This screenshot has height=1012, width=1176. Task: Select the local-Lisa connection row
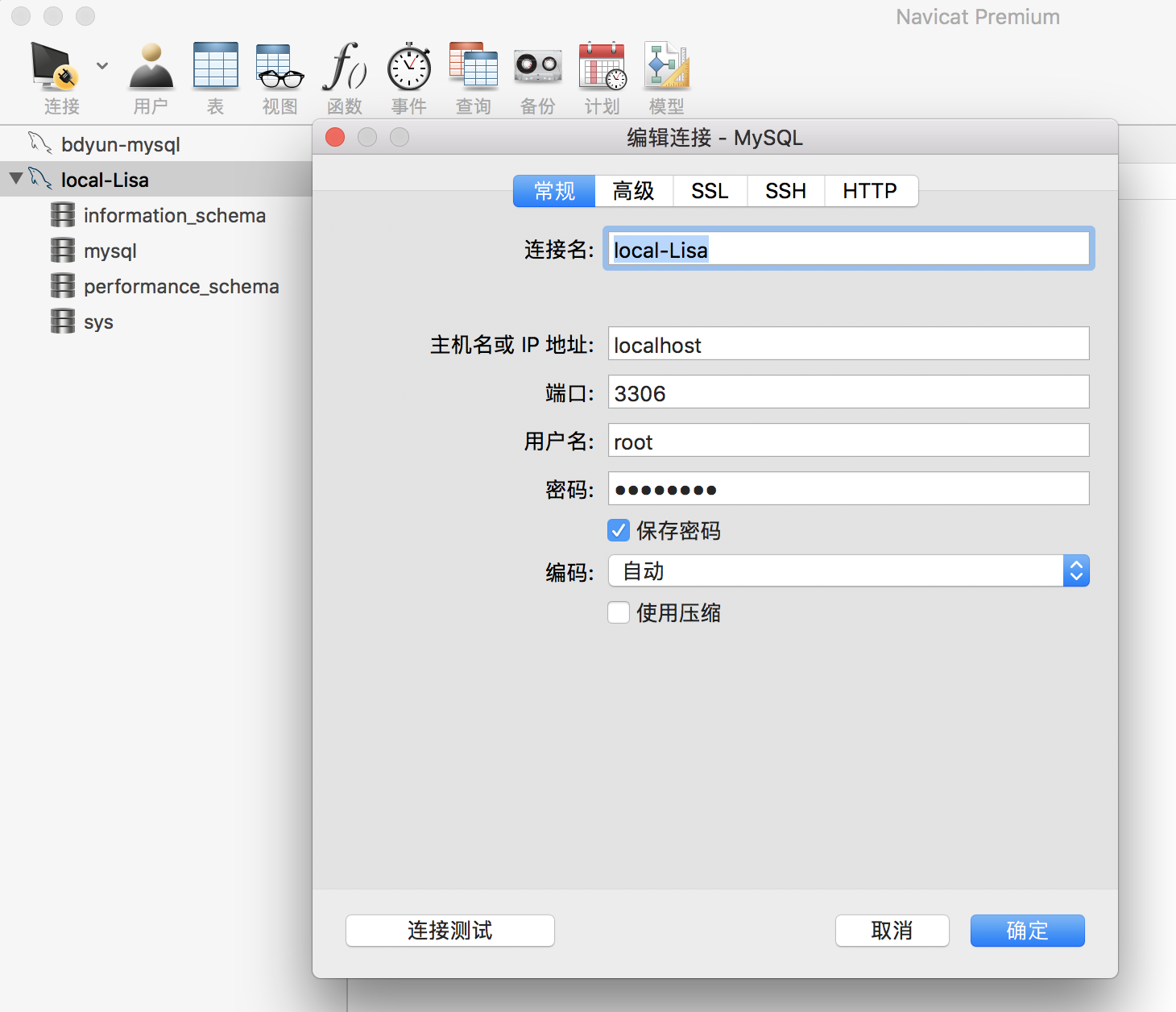(156, 180)
